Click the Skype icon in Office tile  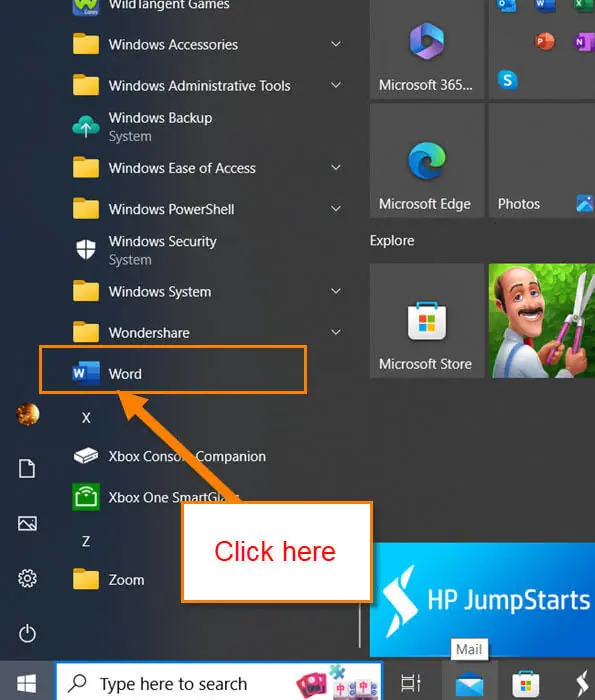(508, 80)
